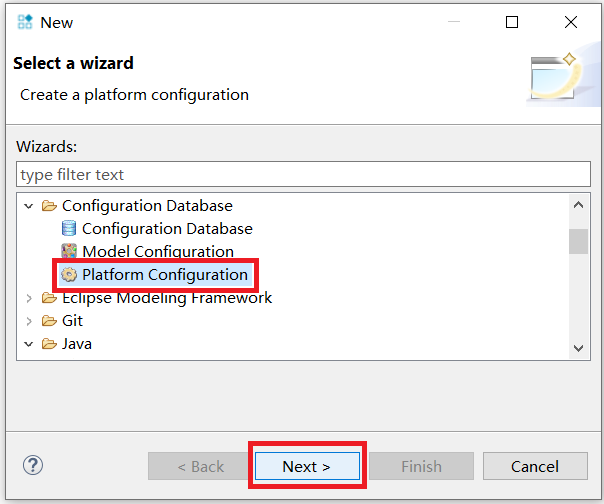This screenshot has height=504, width=604.
Task: Expand the Git category
Action: tap(28, 321)
